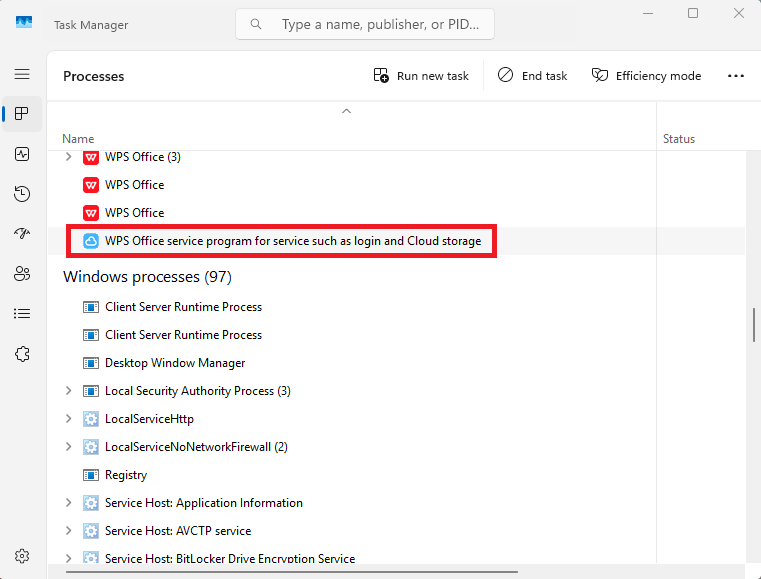Click the Registry process icon
The image size is (761, 579).
[91, 475]
